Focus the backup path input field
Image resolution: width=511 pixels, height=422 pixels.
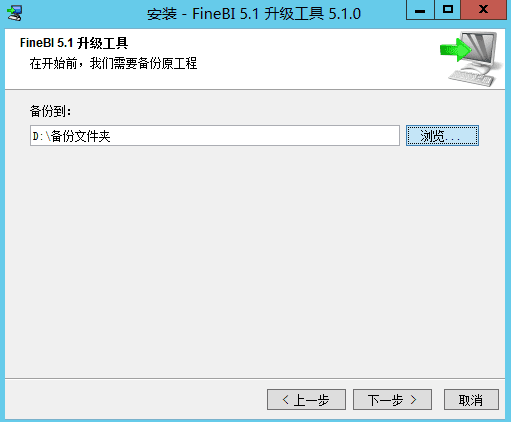click(x=215, y=136)
